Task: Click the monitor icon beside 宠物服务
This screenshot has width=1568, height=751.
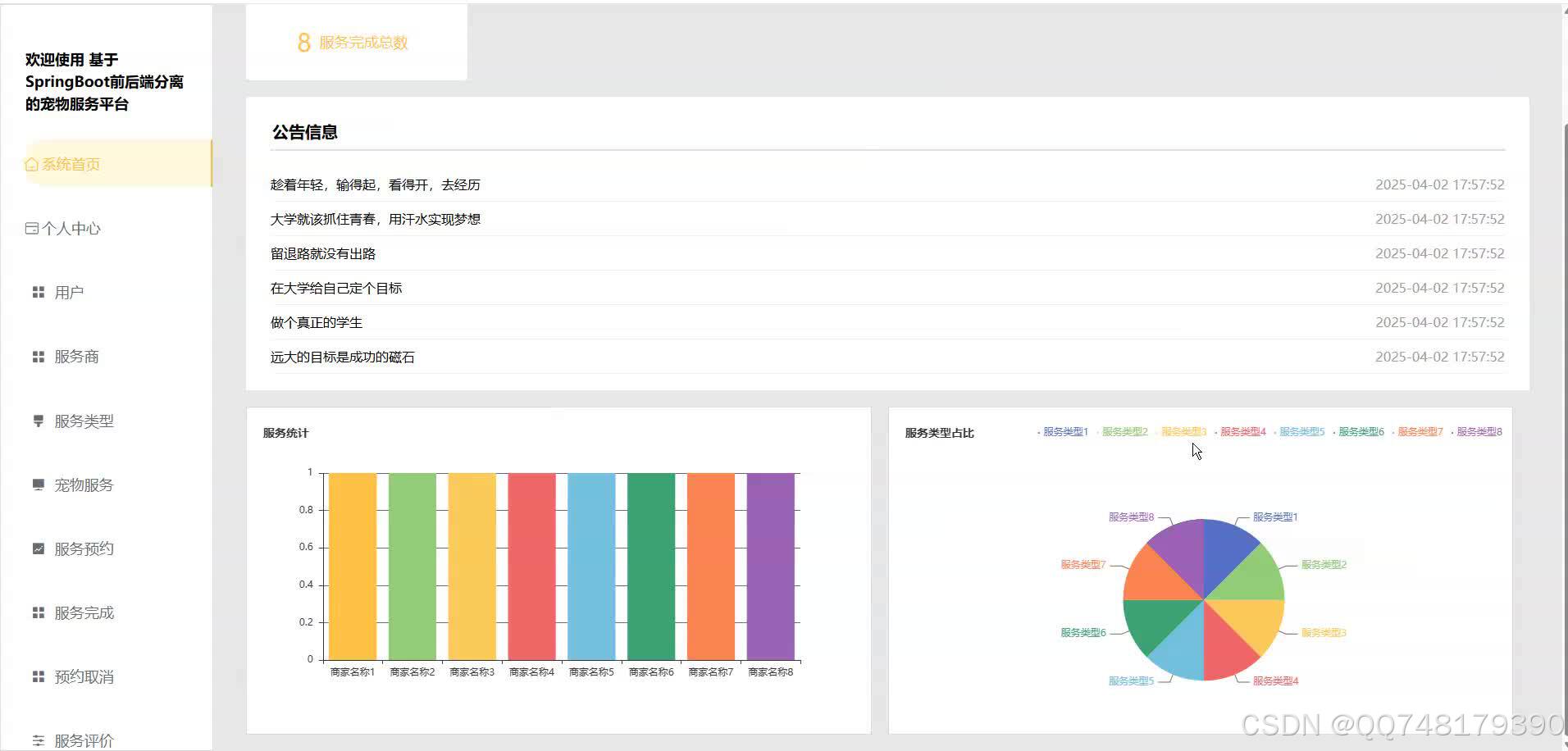Action: tap(38, 485)
